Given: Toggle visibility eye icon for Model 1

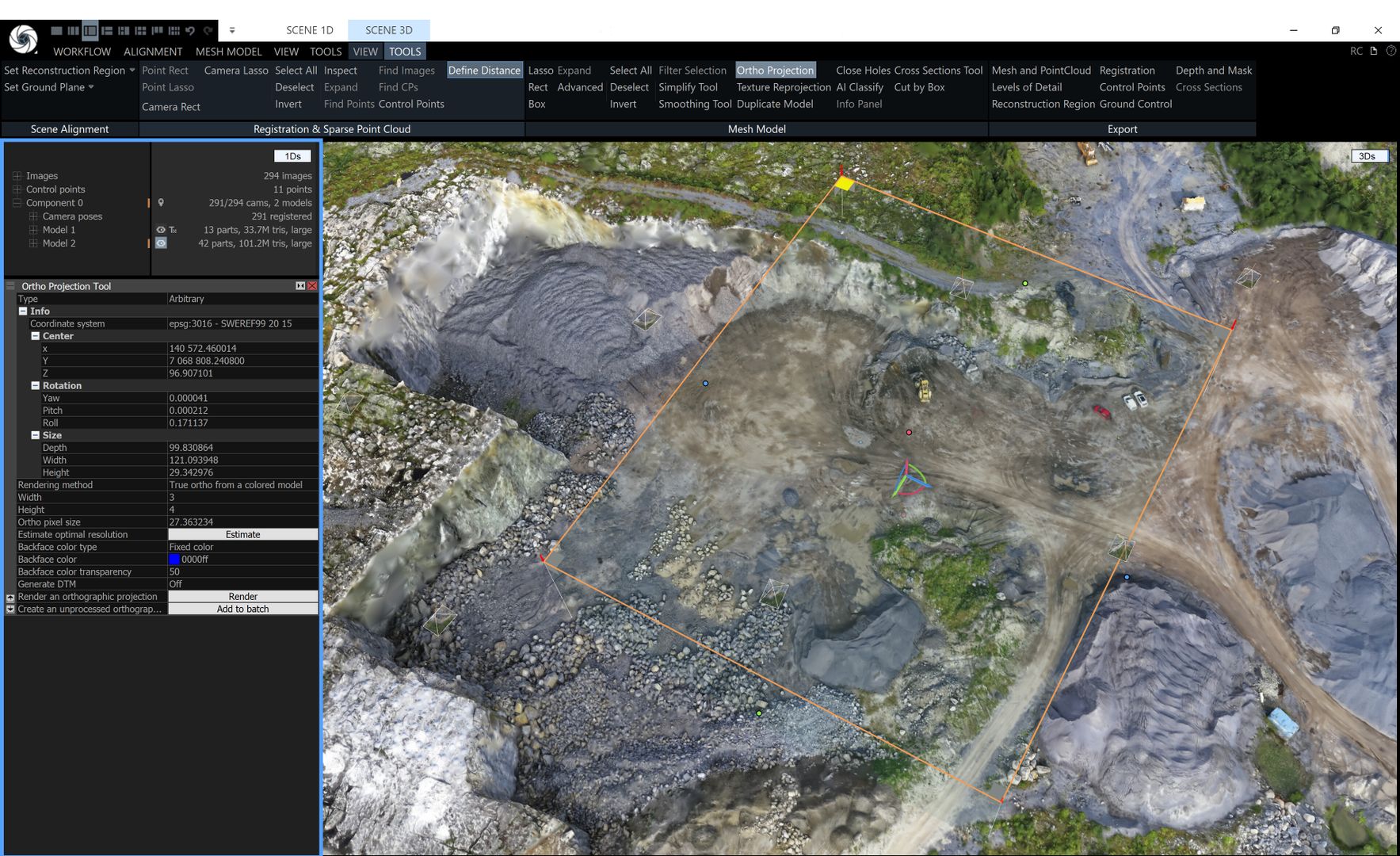Looking at the screenshot, I should click(x=161, y=229).
